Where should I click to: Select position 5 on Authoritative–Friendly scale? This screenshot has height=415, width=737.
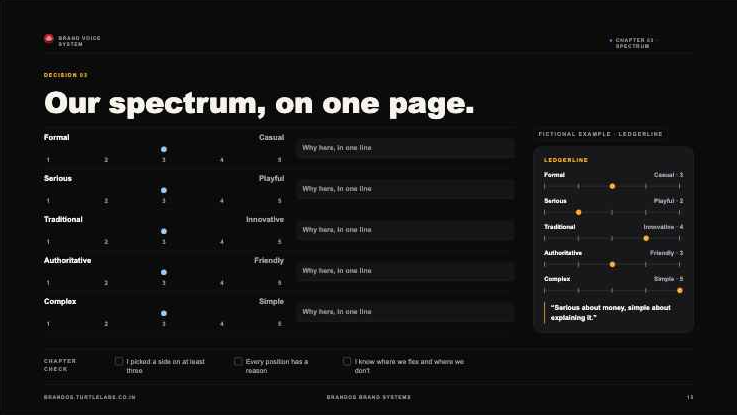279,282
